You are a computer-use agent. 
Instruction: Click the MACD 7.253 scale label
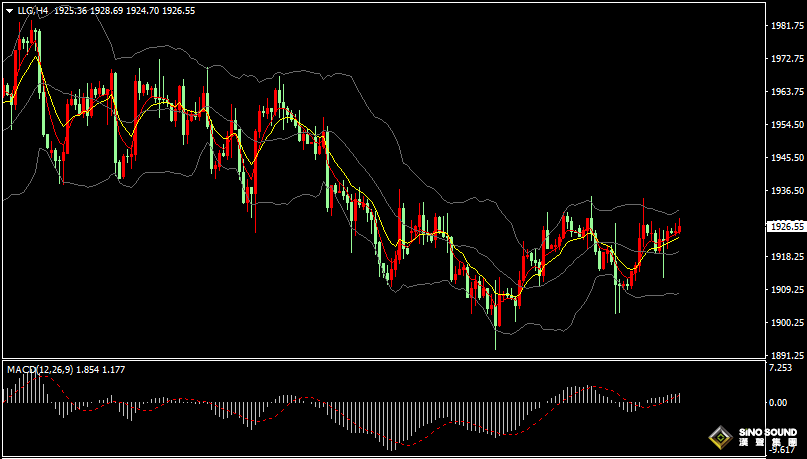pyautogui.click(x=780, y=369)
